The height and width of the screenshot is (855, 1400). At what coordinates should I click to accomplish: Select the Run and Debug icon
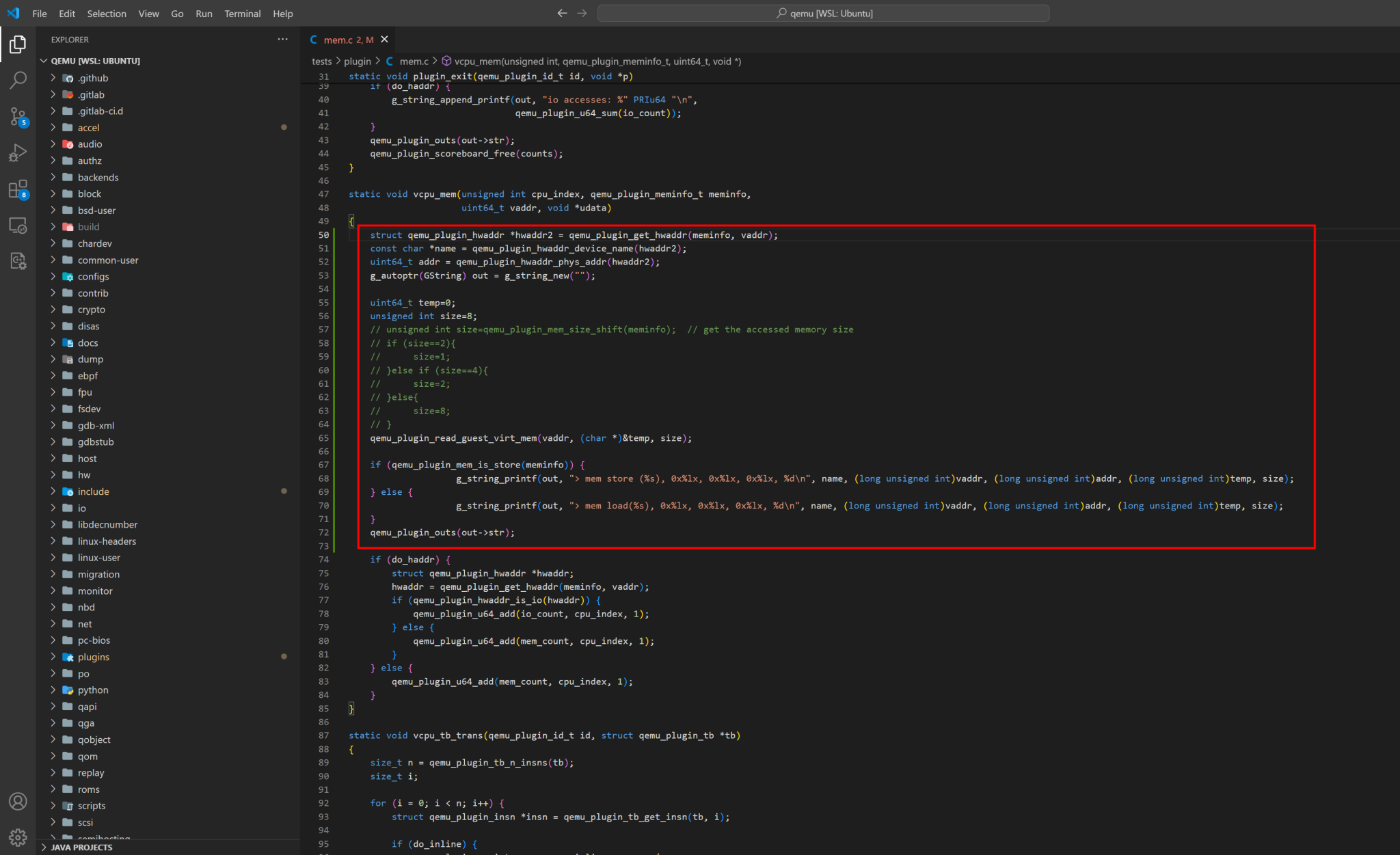[x=18, y=152]
